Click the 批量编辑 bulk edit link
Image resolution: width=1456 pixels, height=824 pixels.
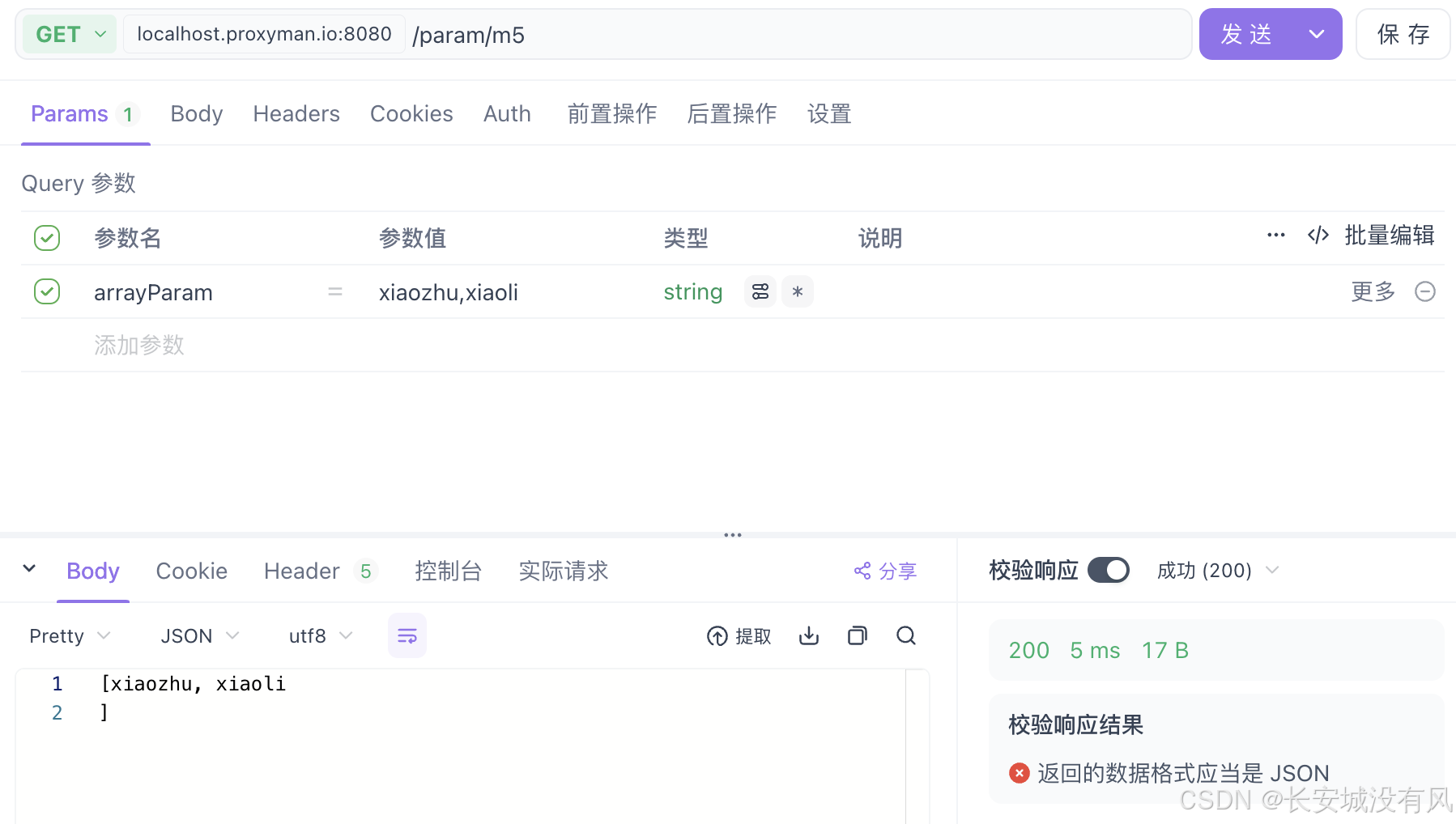(1390, 235)
